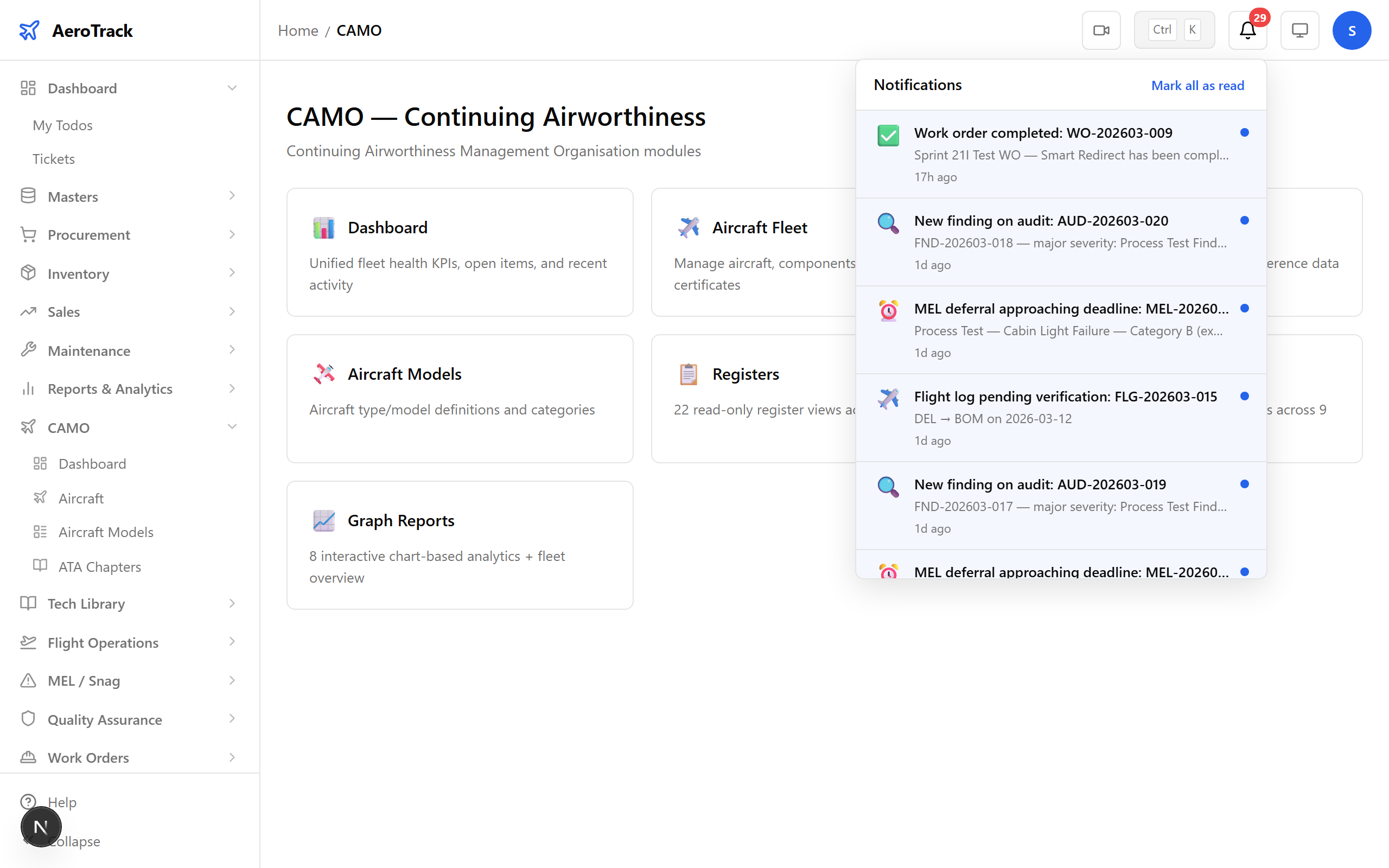Open My Todos from the sidebar

click(x=62, y=125)
